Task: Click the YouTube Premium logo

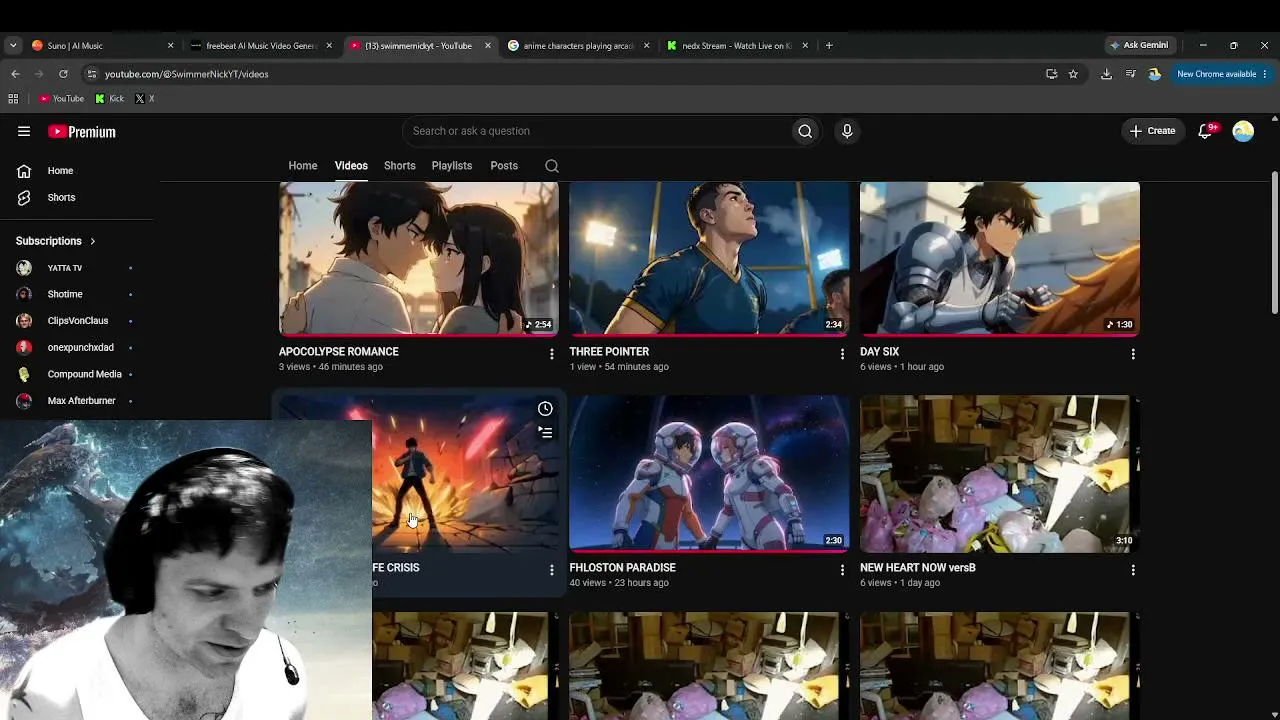Action: click(x=82, y=131)
